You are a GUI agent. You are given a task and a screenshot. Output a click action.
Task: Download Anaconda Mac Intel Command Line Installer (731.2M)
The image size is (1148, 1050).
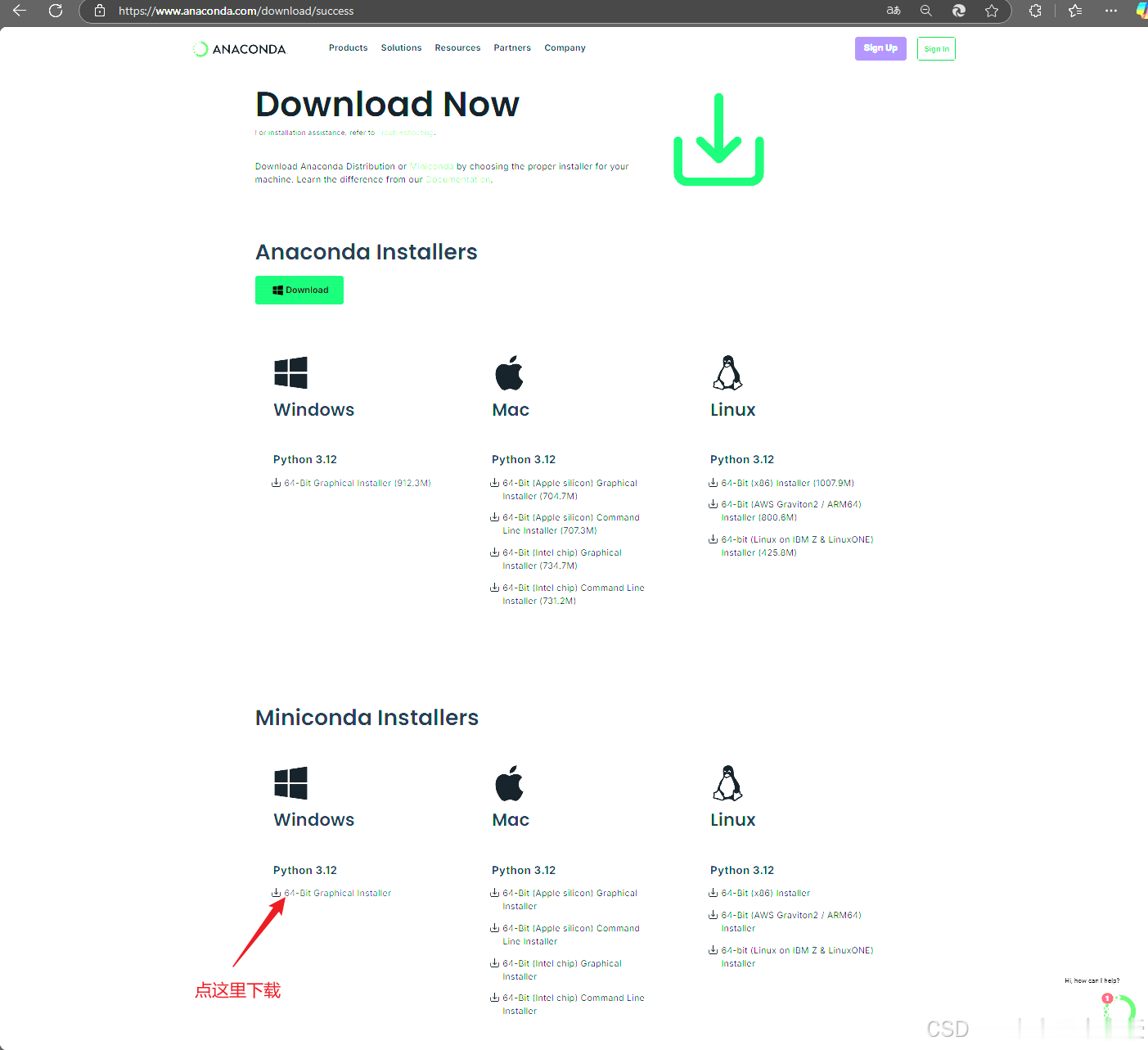(567, 594)
